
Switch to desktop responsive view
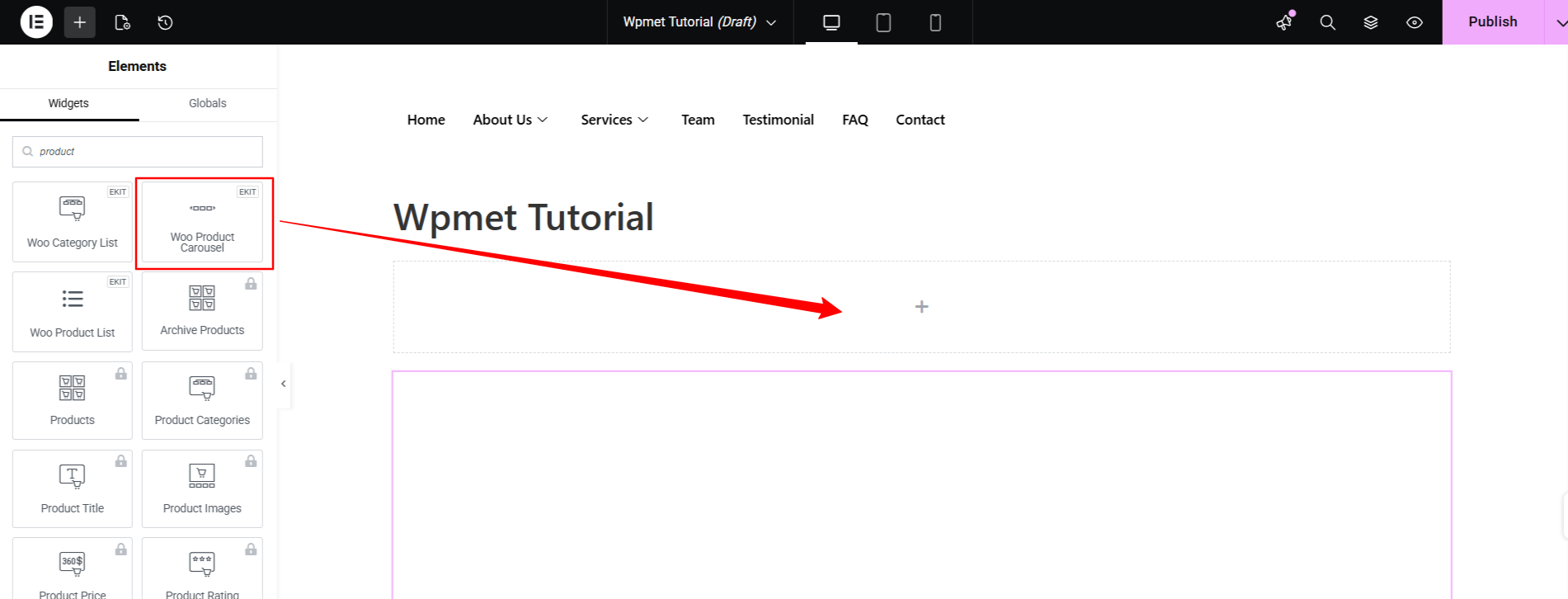[831, 22]
